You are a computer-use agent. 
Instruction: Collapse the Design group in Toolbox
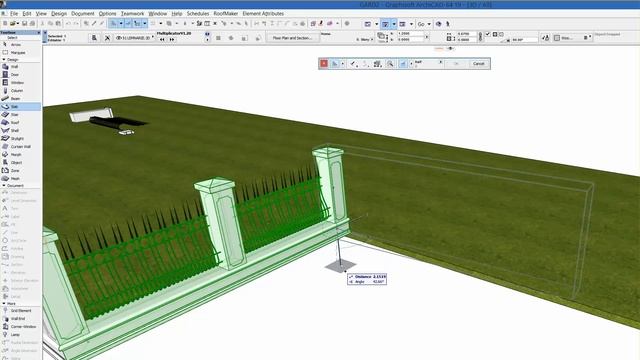click(x=4, y=60)
